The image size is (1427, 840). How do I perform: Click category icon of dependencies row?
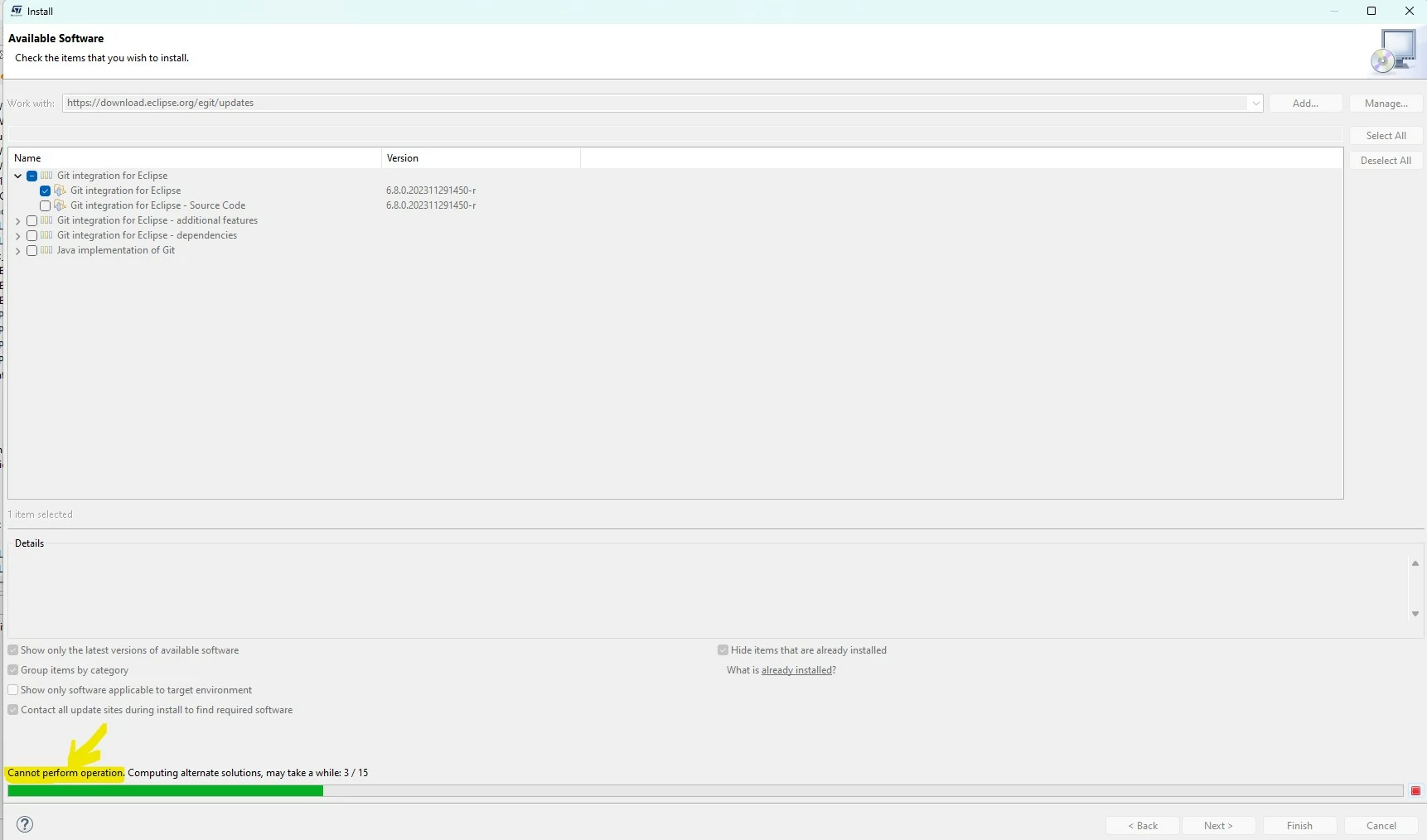click(x=46, y=235)
